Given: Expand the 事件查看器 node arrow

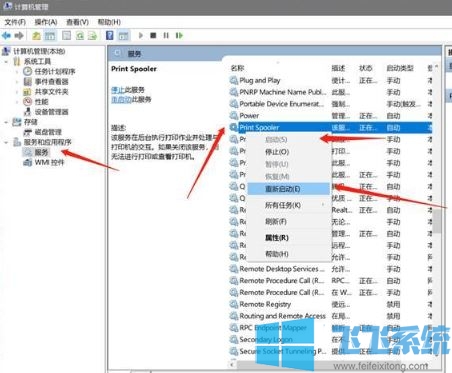Looking at the screenshot, I should 17,81.
